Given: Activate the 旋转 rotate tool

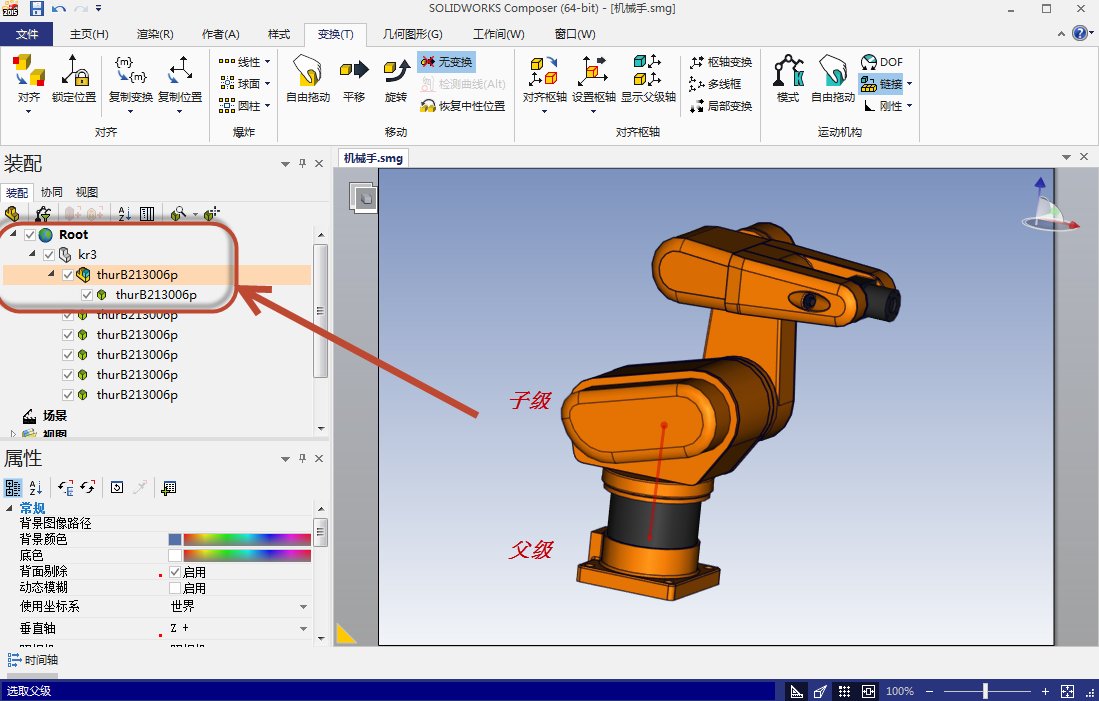Looking at the screenshot, I should click(396, 79).
